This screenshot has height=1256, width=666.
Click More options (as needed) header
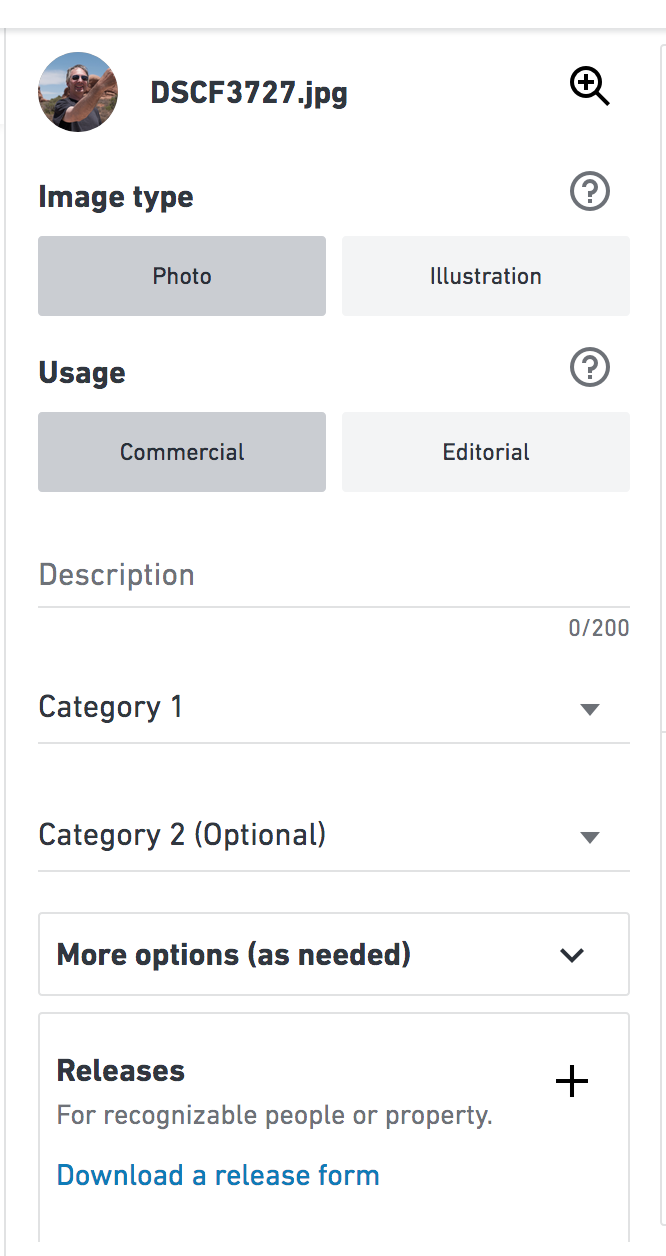(334, 954)
